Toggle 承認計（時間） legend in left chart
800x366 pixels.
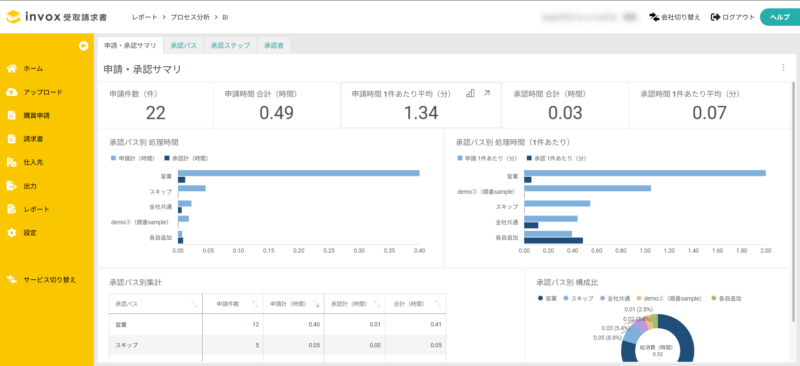pyautogui.click(x=186, y=158)
